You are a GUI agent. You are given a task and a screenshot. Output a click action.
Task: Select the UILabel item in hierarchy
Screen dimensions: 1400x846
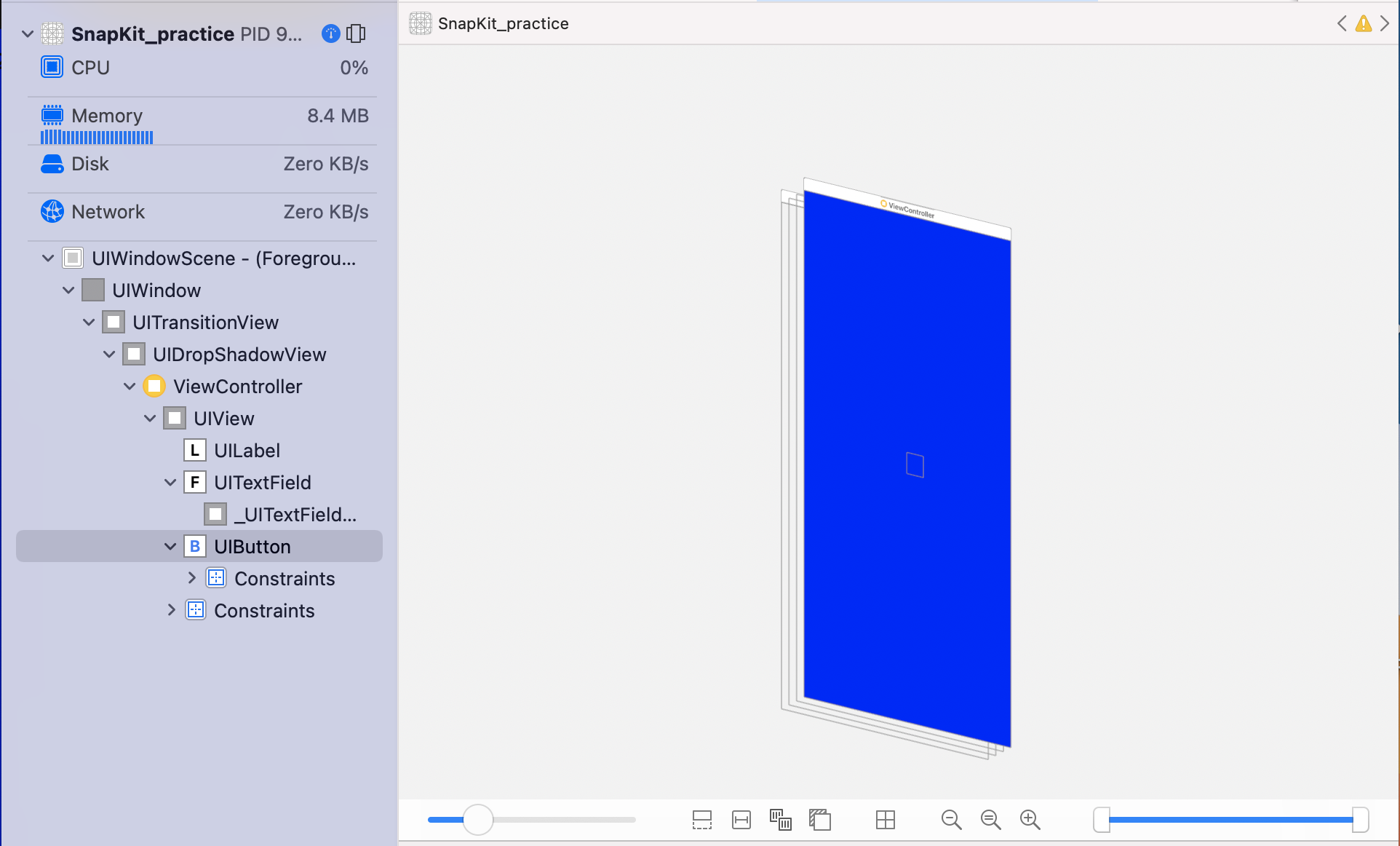[246, 451]
